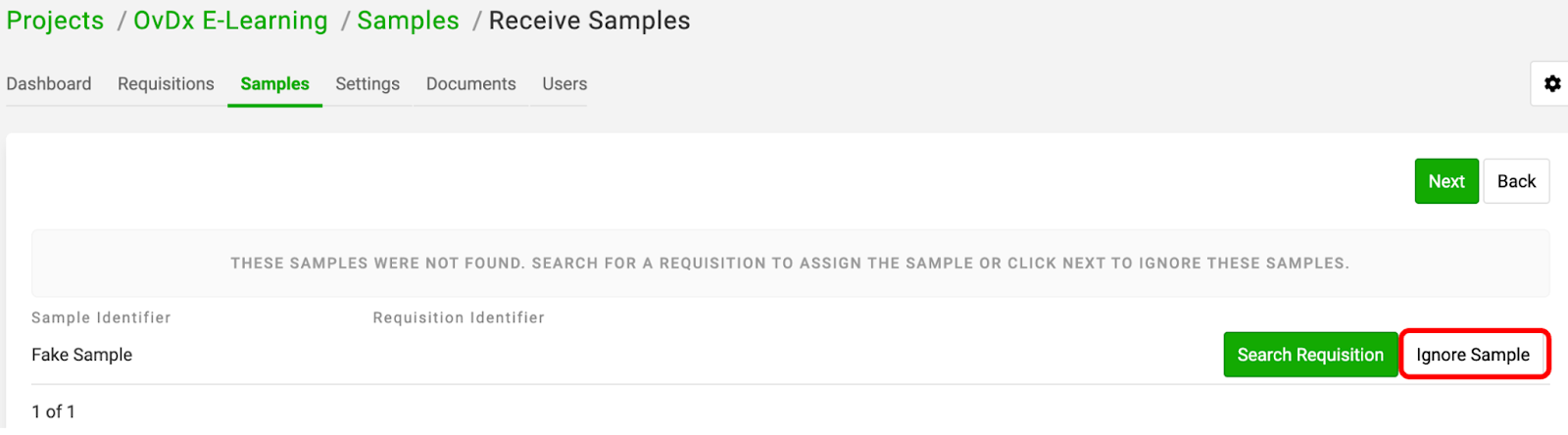Screen dimensions: 1568x435
Task: Open the Documents tab
Action: point(470,84)
